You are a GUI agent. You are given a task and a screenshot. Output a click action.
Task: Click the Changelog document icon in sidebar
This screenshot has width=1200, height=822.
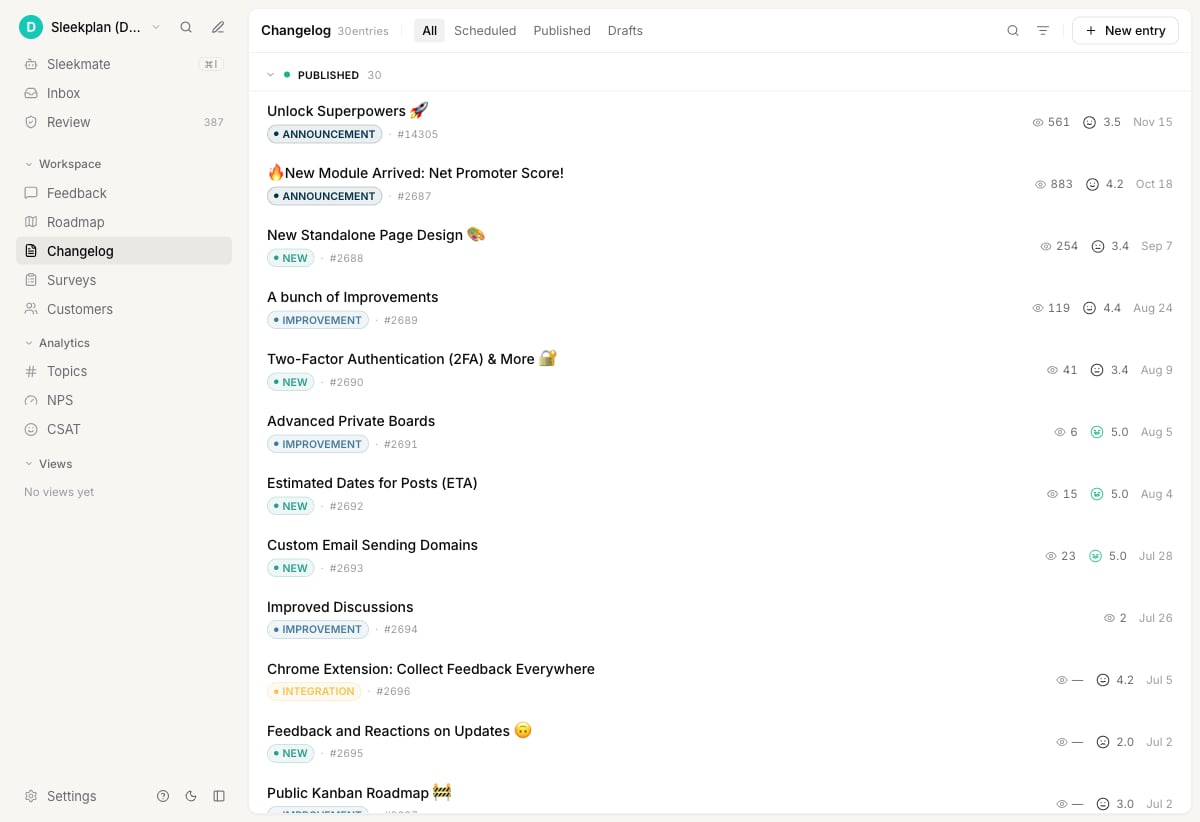tap(31, 251)
